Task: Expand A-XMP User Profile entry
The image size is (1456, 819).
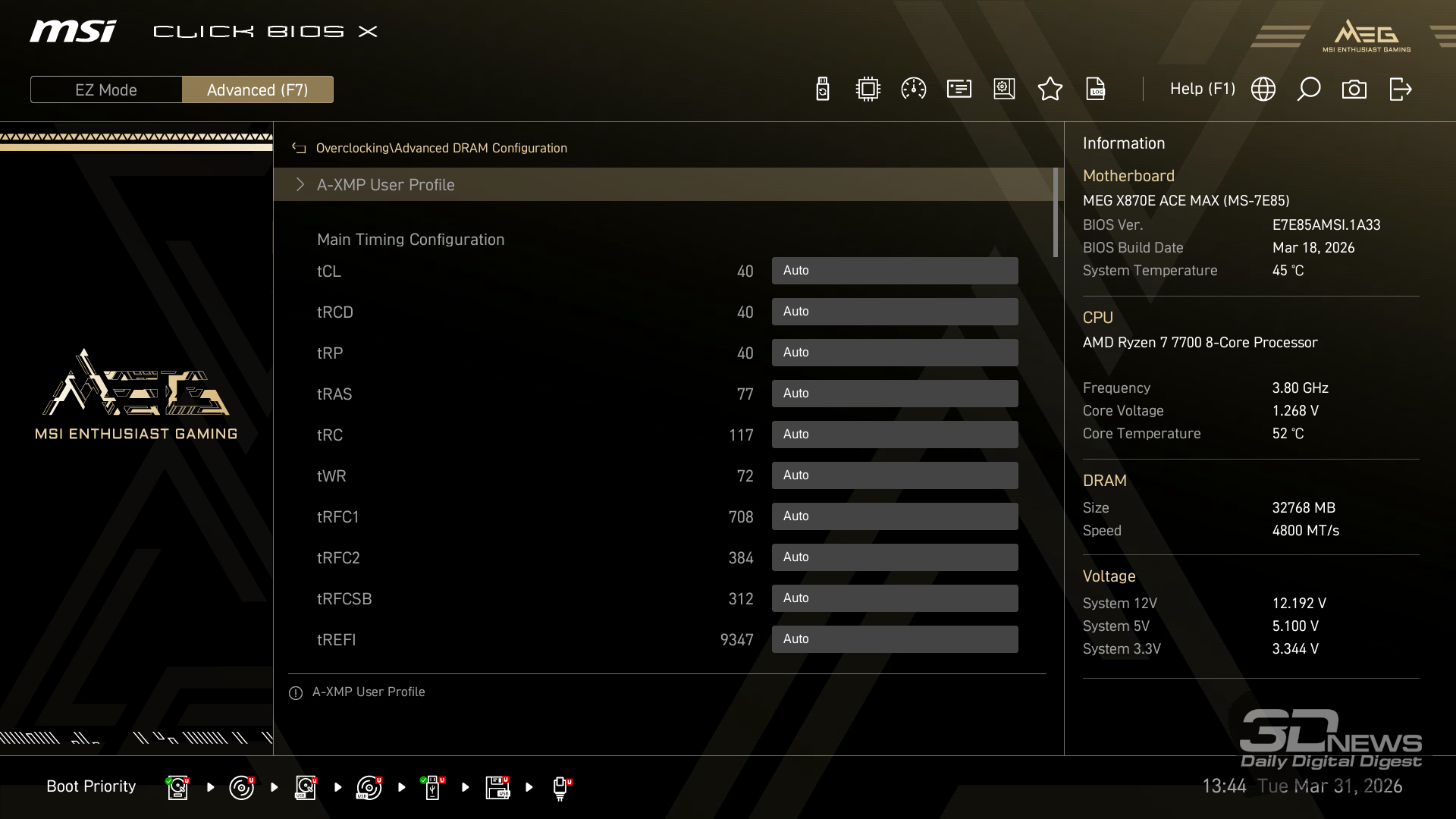Action: pos(385,185)
